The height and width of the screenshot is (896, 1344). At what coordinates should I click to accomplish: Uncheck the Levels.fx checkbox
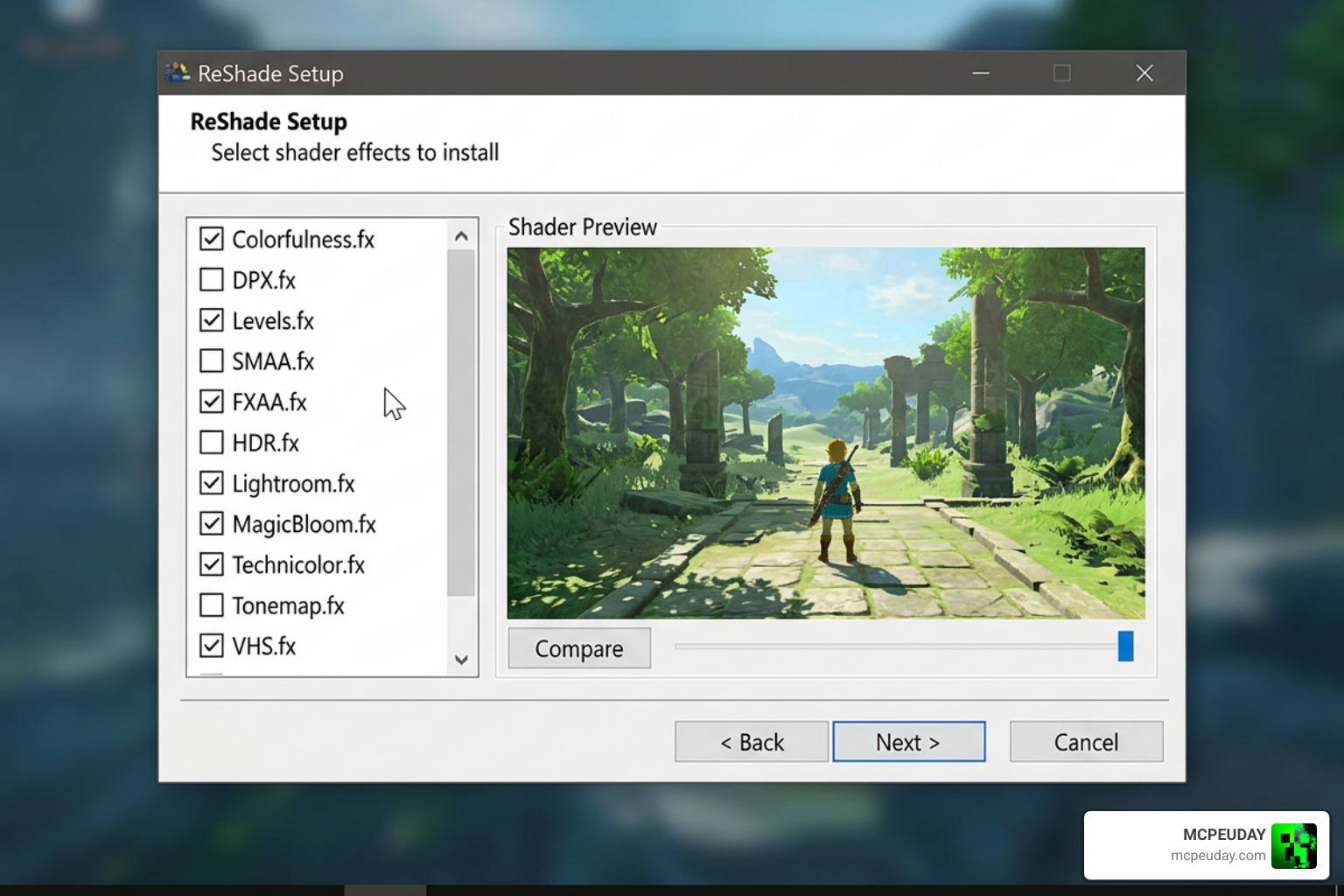tap(211, 320)
